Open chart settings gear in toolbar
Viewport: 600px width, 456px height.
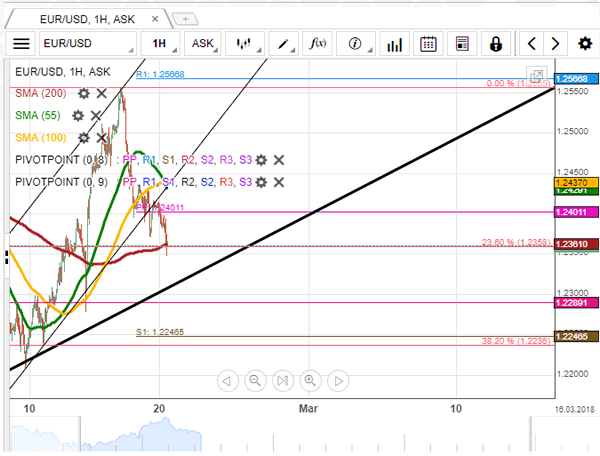584,44
